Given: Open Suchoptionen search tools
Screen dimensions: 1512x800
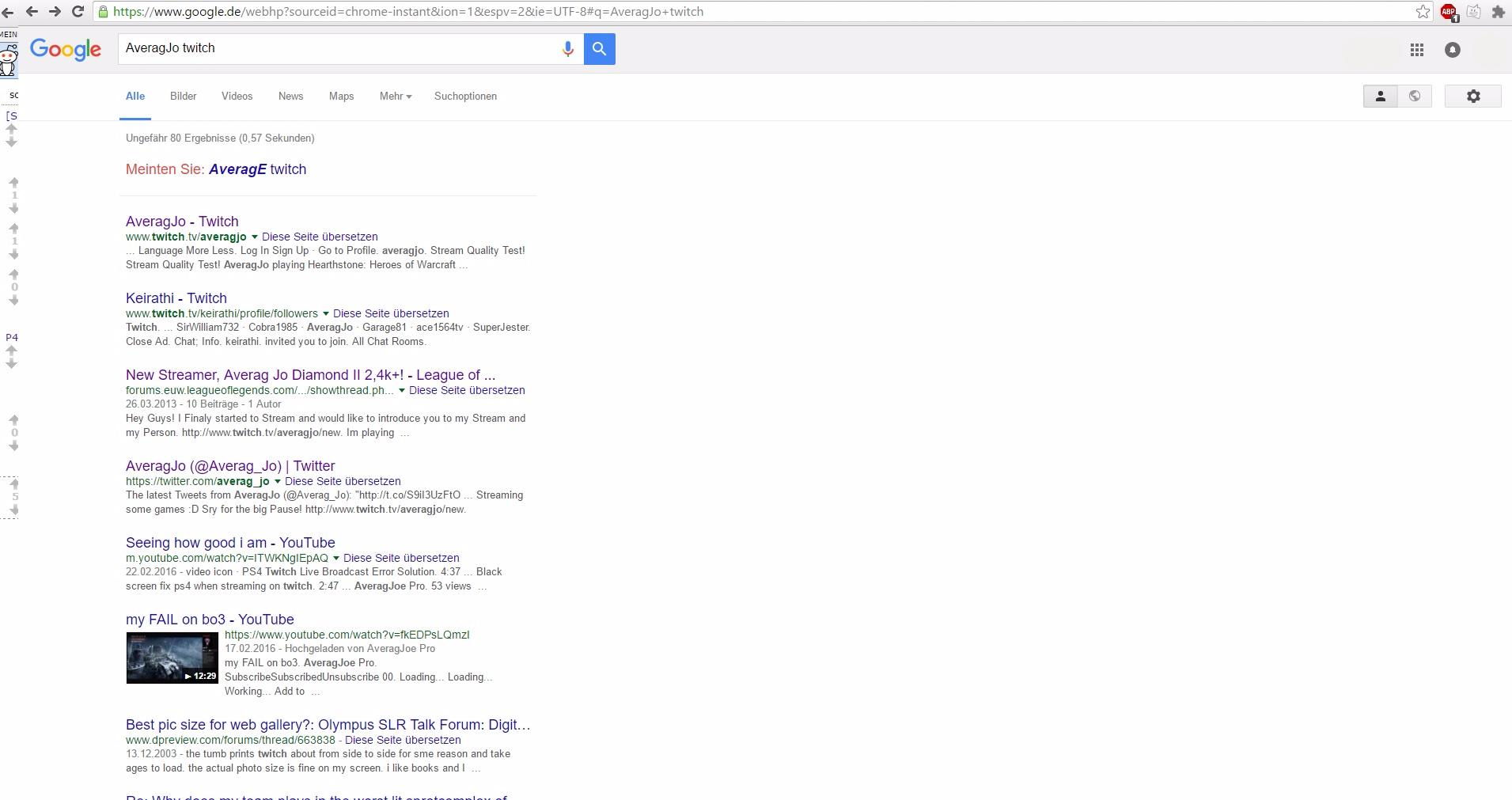Looking at the screenshot, I should coord(465,97).
